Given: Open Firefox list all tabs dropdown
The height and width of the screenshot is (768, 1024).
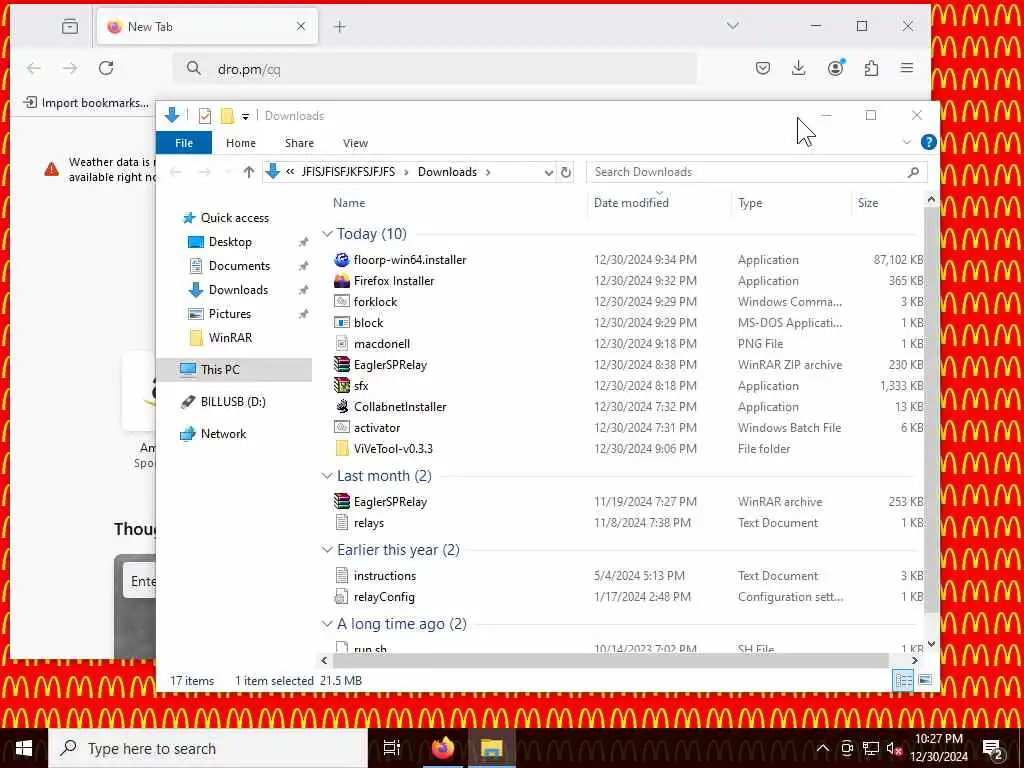Looking at the screenshot, I should click(x=733, y=26).
